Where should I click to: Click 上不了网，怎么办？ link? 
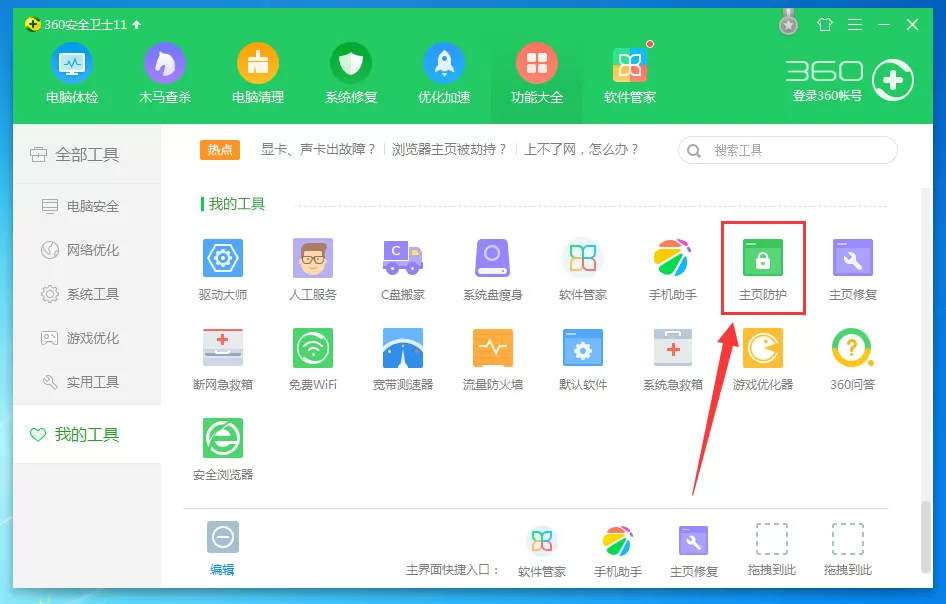pyautogui.click(x=582, y=149)
